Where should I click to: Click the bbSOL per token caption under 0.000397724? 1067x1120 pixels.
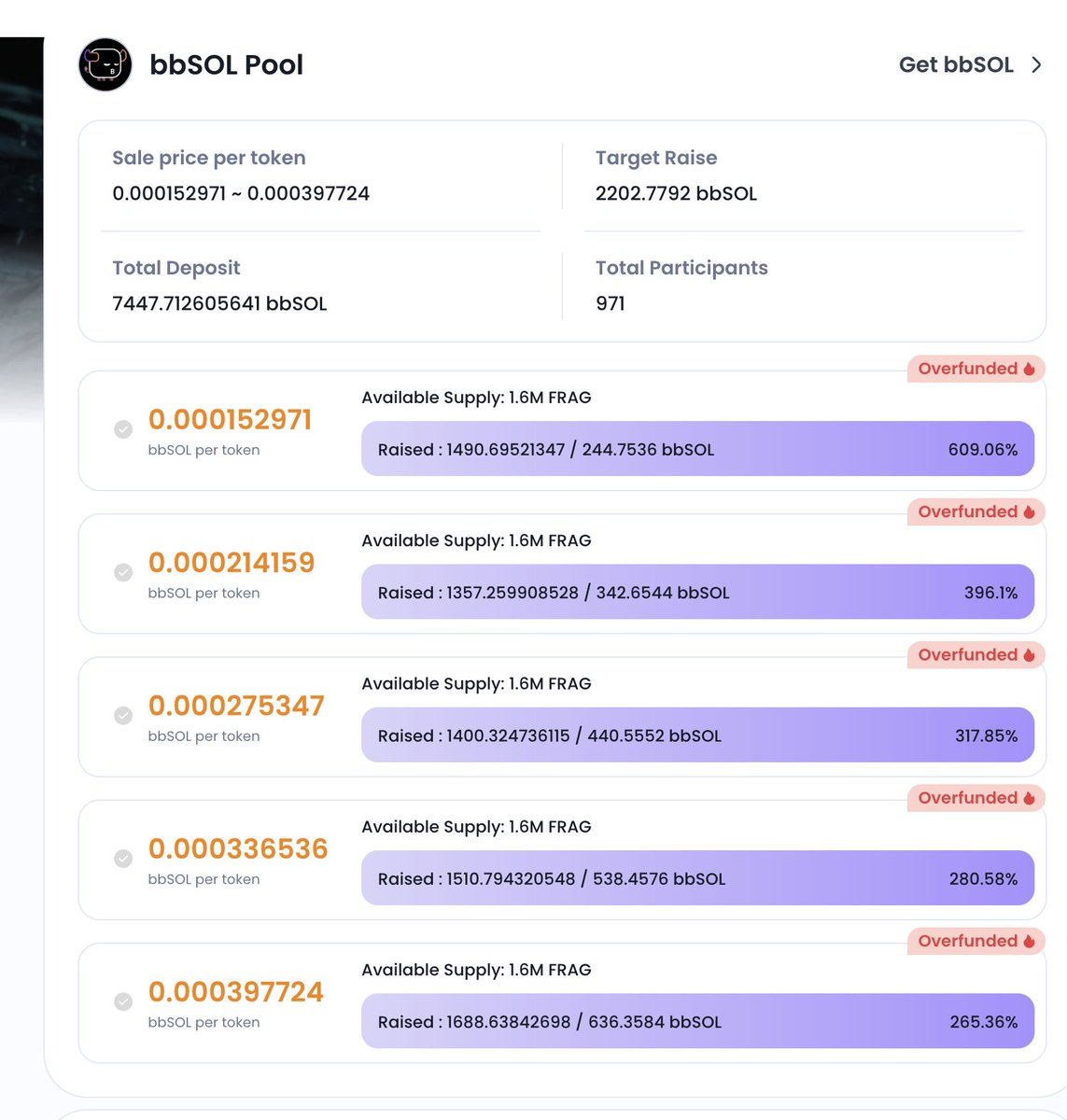tap(204, 1022)
